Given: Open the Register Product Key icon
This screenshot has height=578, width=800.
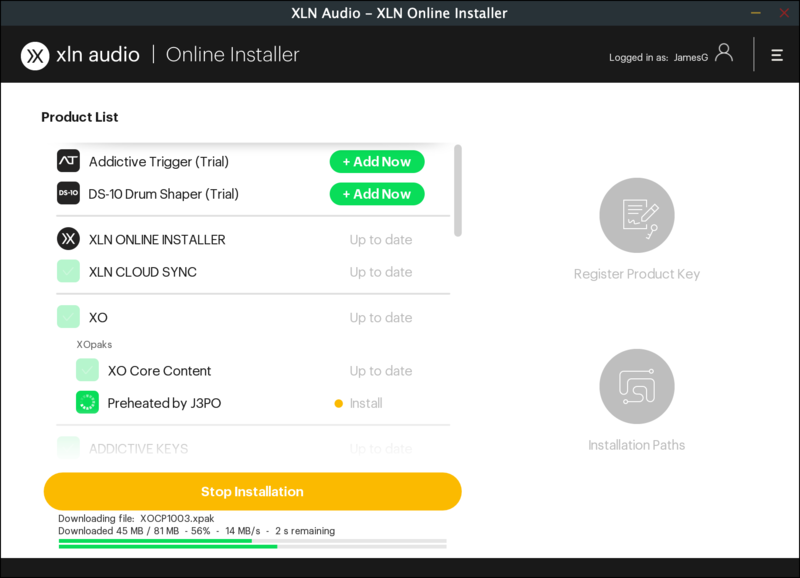Looking at the screenshot, I should pos(637,215).
